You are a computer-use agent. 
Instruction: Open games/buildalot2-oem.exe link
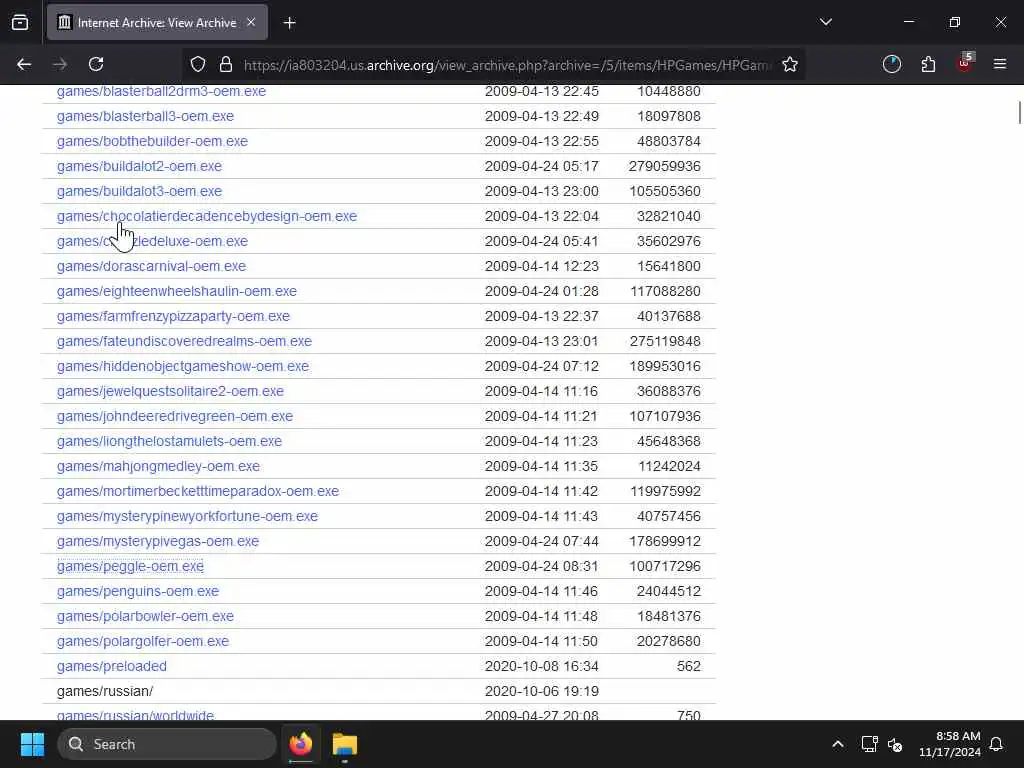pos(139,167)
